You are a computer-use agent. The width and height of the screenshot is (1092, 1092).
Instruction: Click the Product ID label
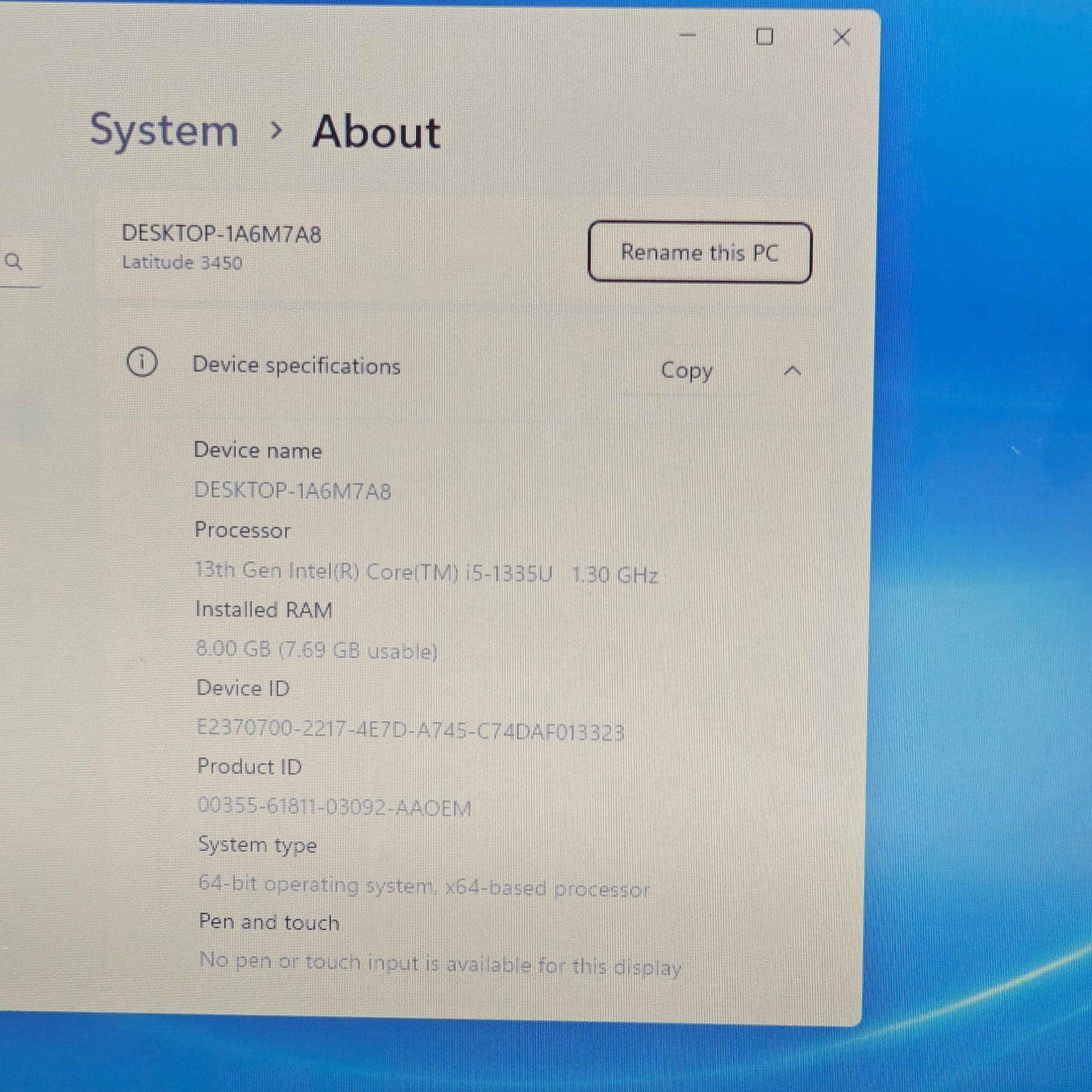tap(249, 767)
